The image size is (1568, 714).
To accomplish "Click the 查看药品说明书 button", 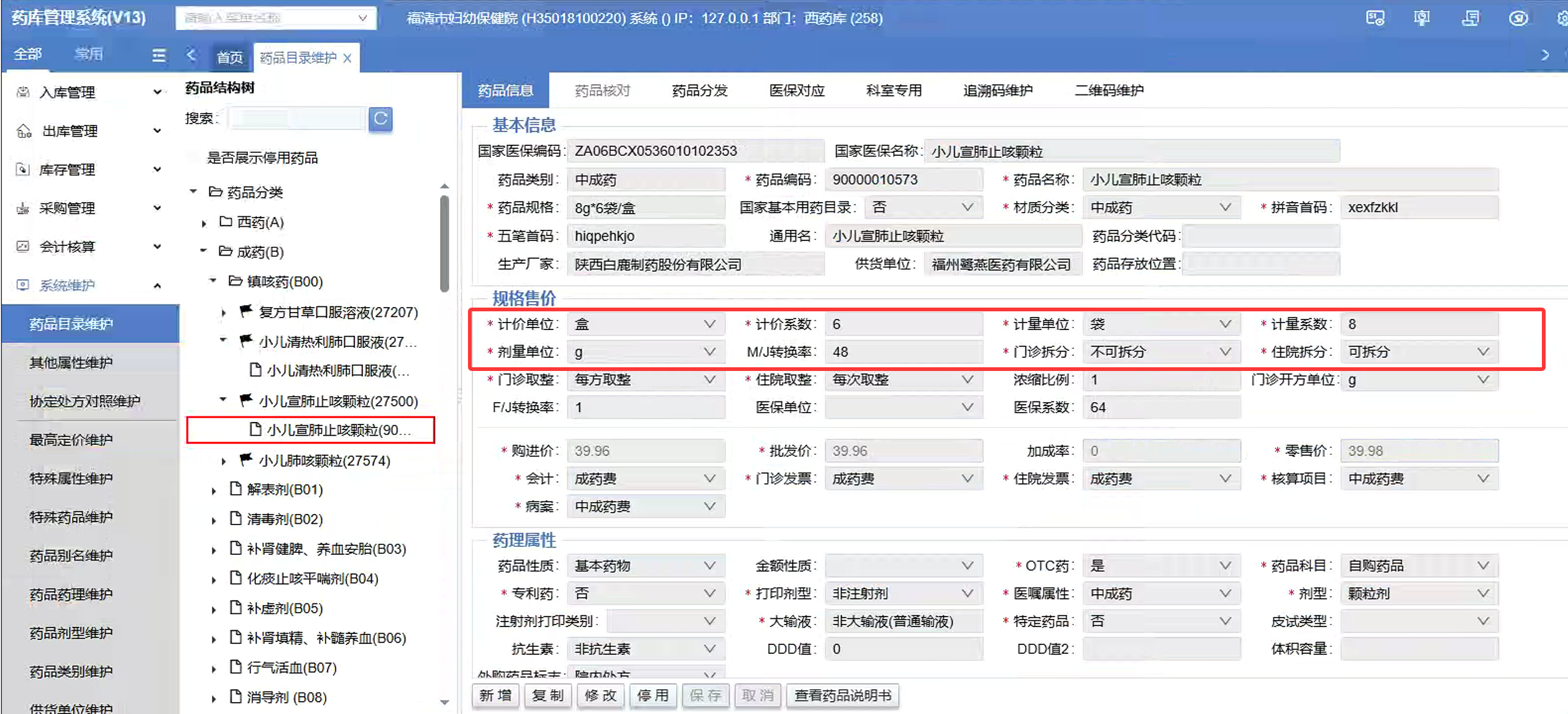I will pos(842,695).
